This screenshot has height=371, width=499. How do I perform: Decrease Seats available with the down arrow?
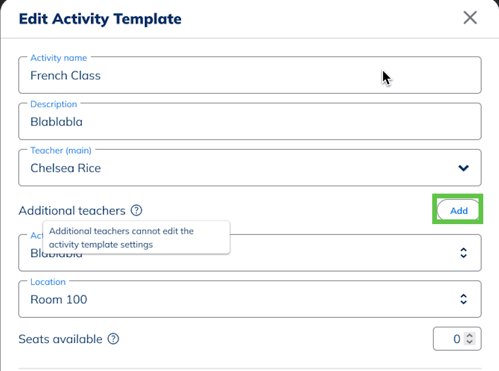pyautogui.click(x=470, y=342)
